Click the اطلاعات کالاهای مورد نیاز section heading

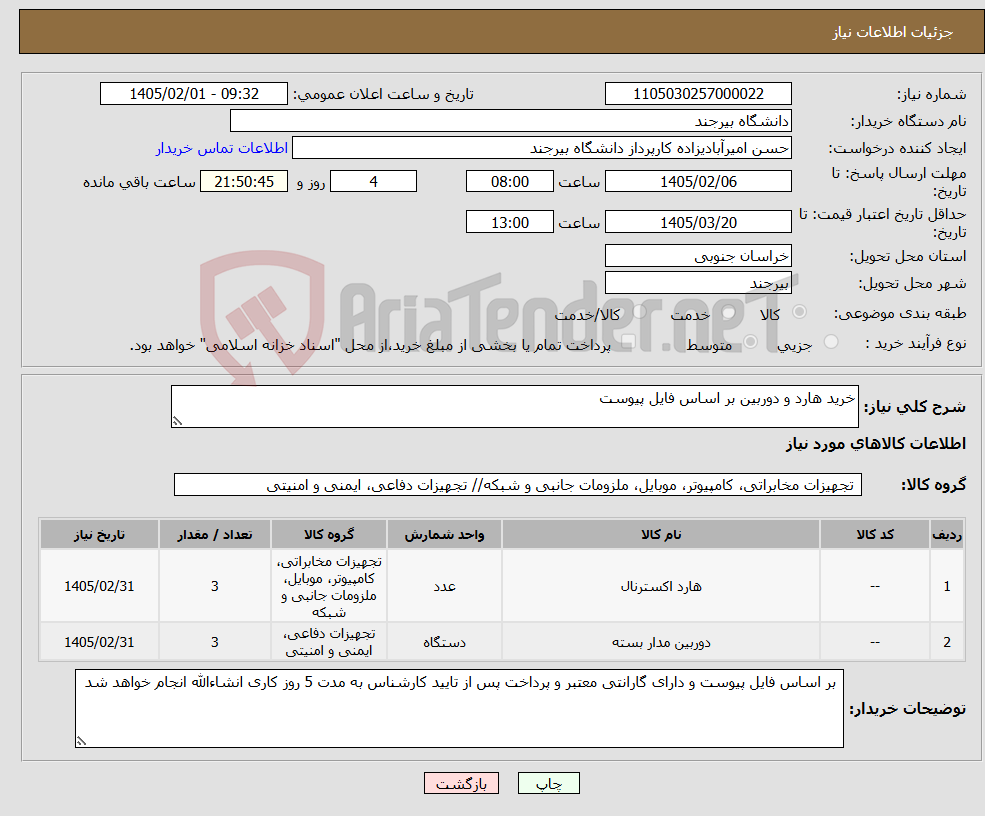coord(876,444)
